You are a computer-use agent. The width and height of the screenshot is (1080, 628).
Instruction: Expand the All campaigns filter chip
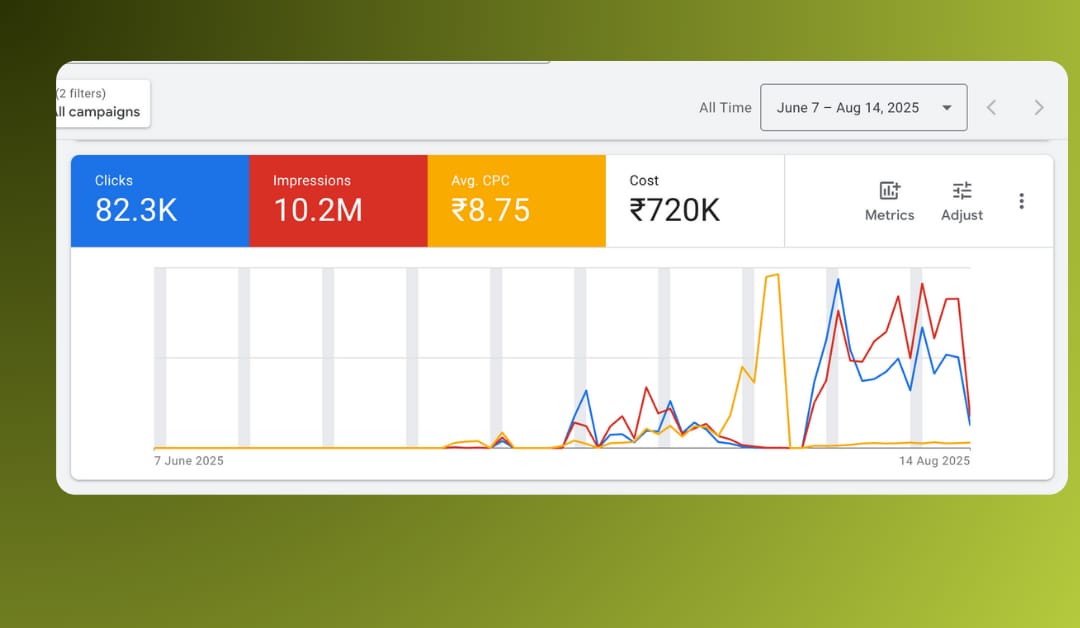[x=98, y=112]
